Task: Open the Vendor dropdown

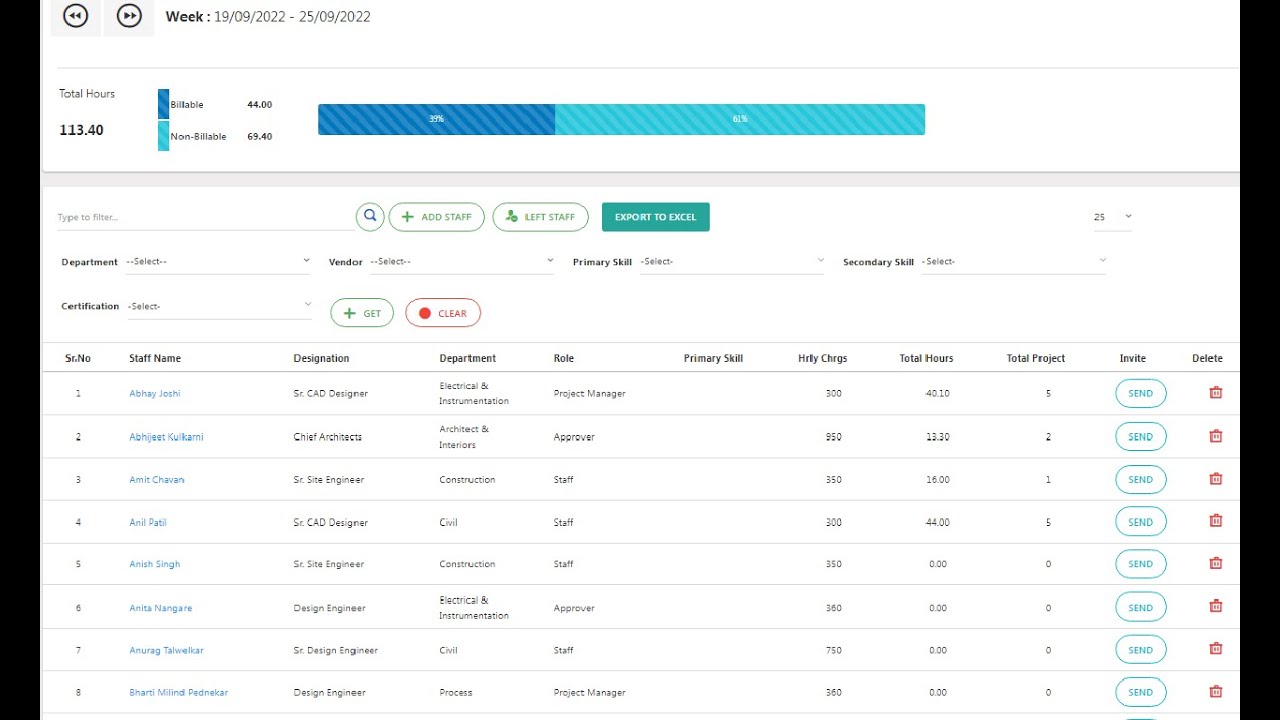Action: point(462,261)
